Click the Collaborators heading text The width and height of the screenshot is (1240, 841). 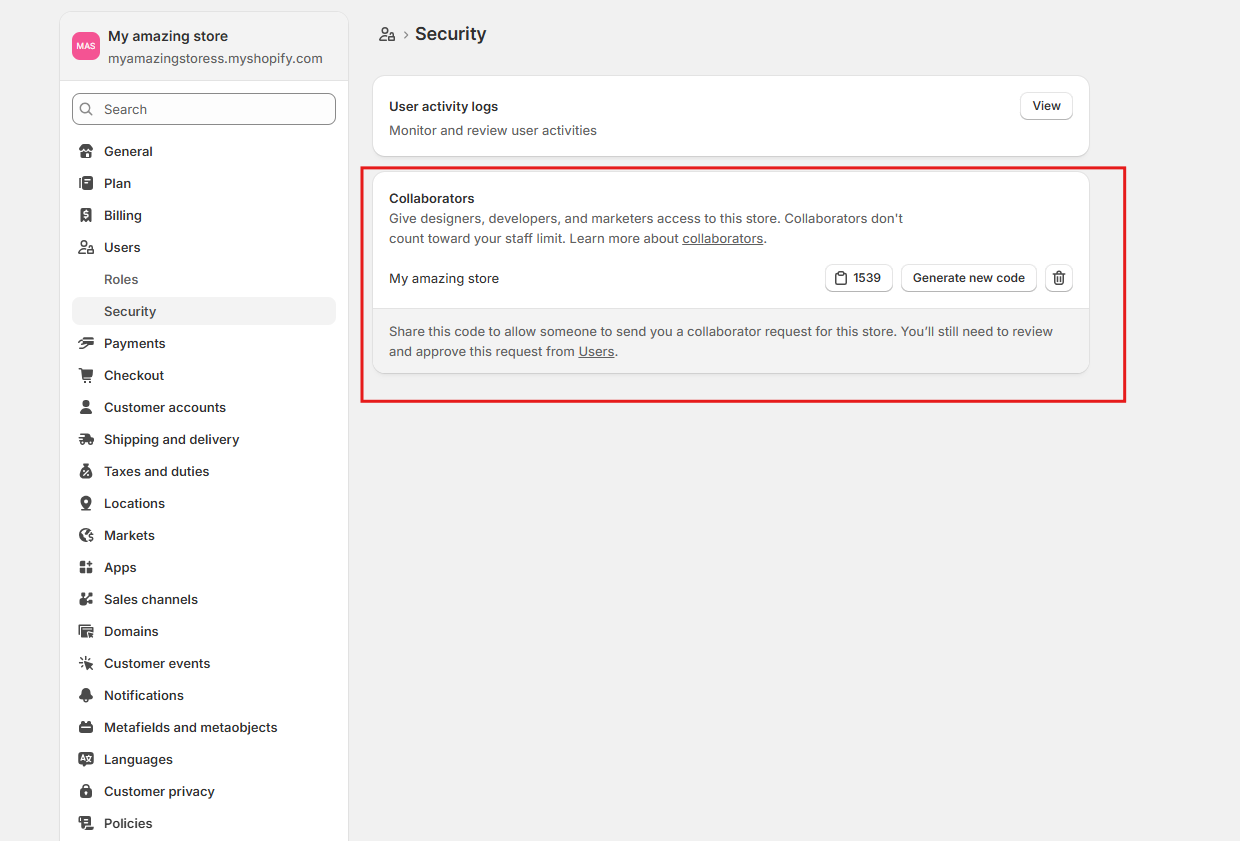[x=432, y=198]
